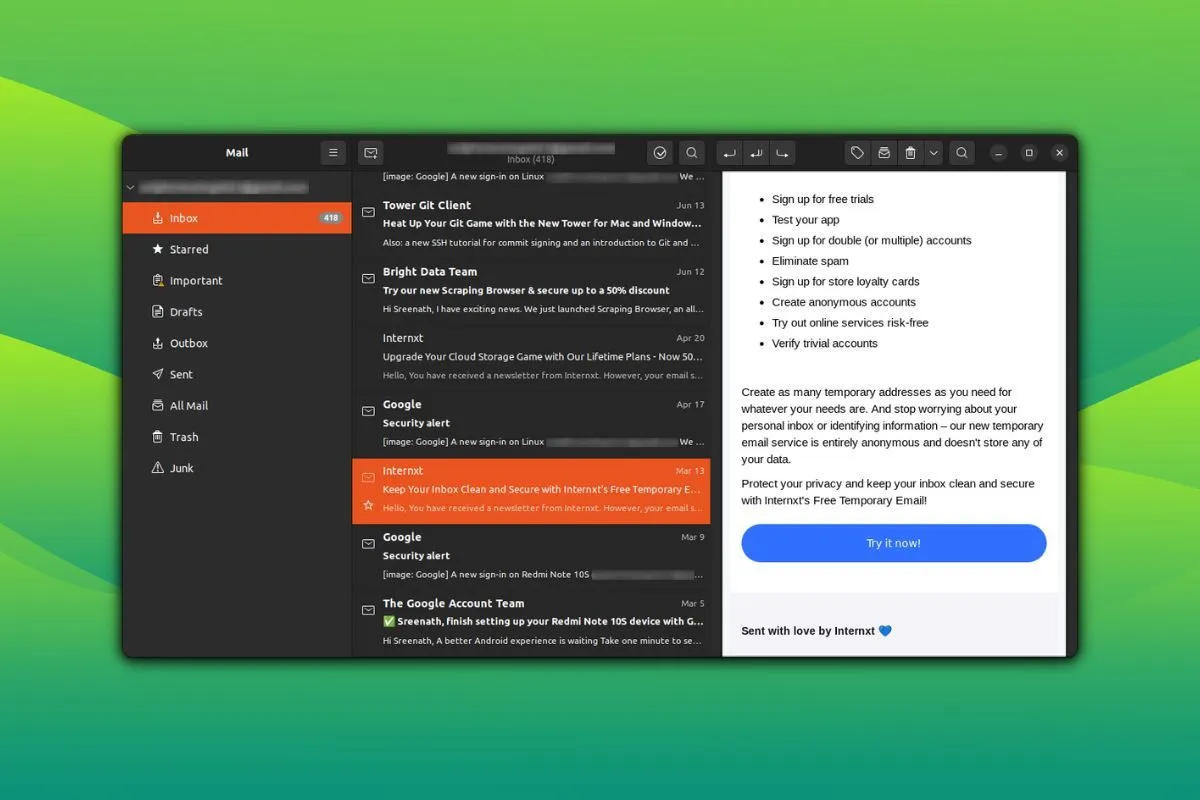Open the Drafts folder
The height and width of the screenshot is (800, 1200).
[184, 311]
